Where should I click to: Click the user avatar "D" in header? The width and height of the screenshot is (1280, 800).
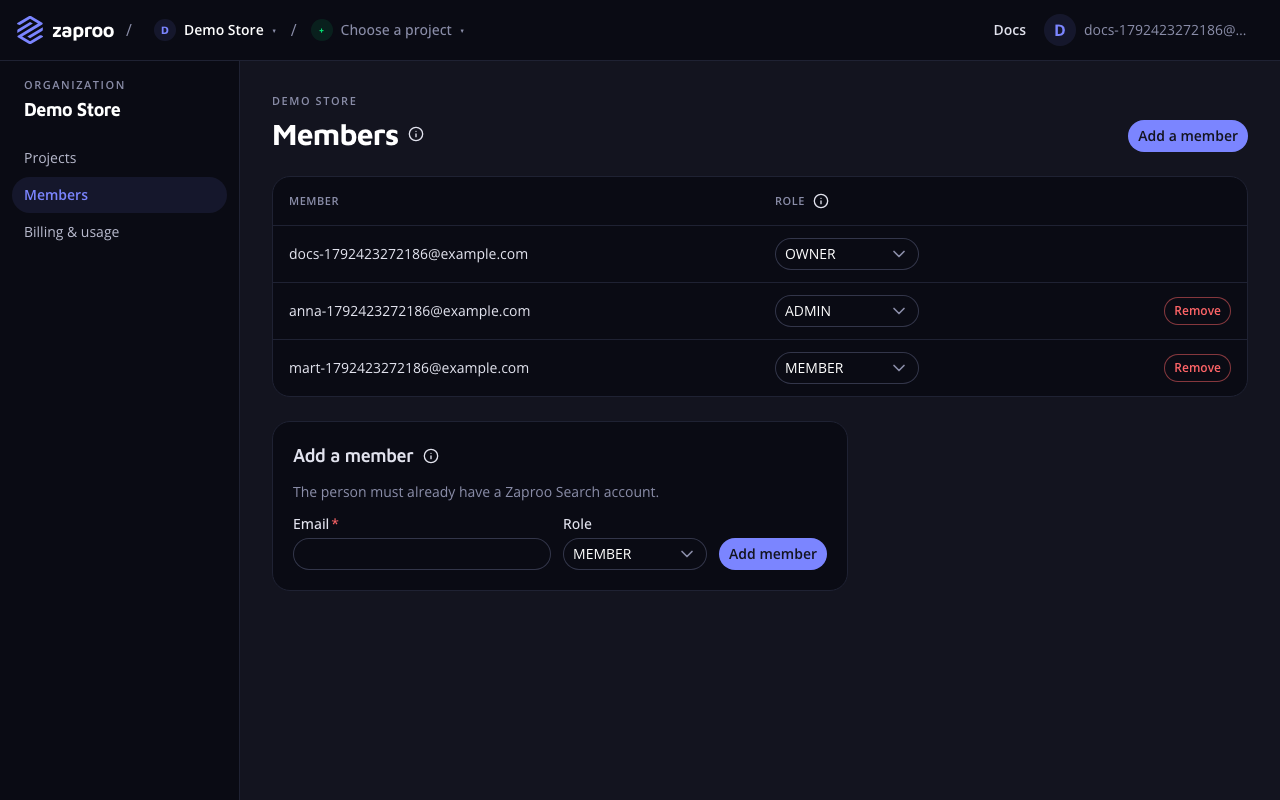1060,30
